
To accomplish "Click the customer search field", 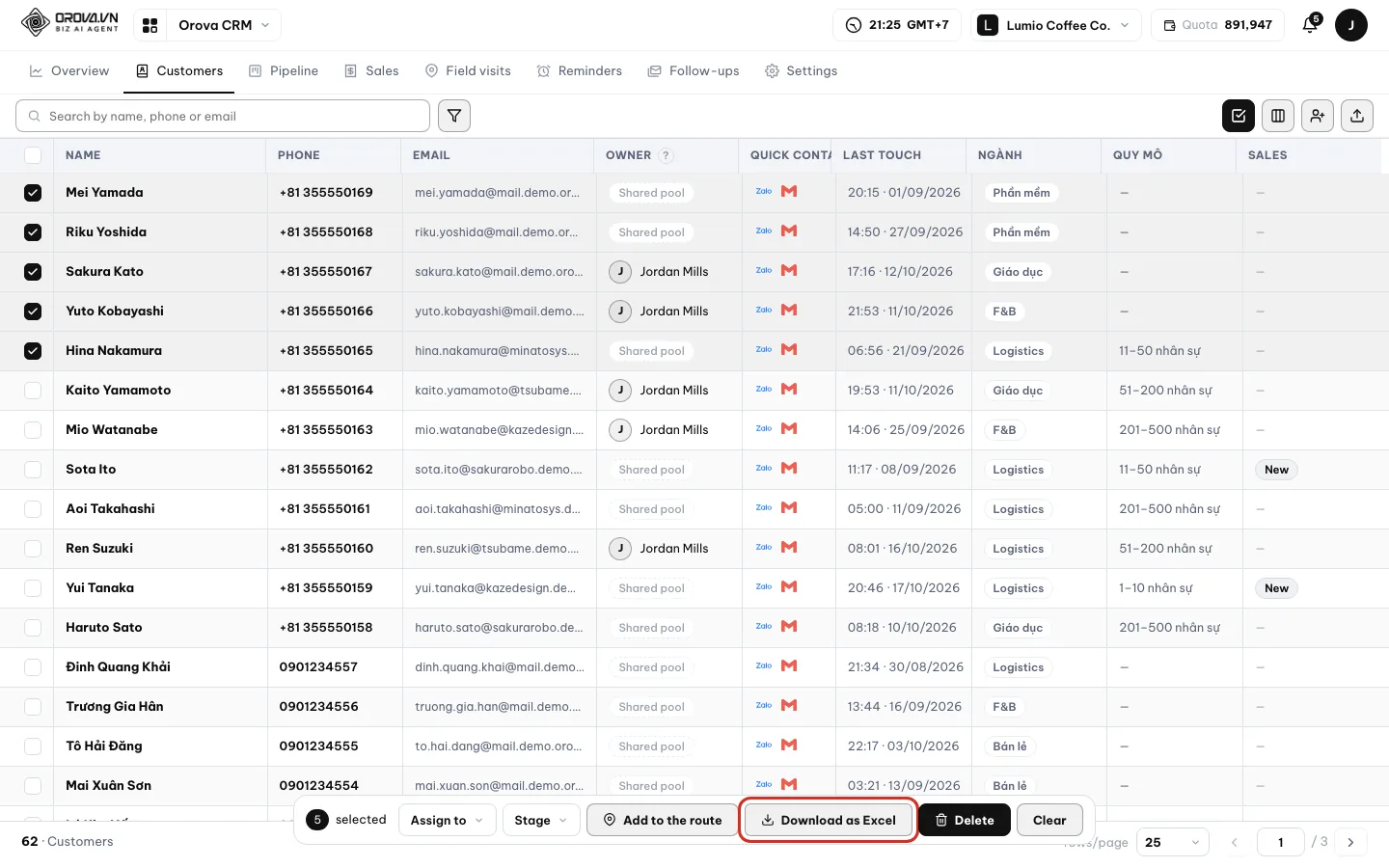I will tap(223, 116).
